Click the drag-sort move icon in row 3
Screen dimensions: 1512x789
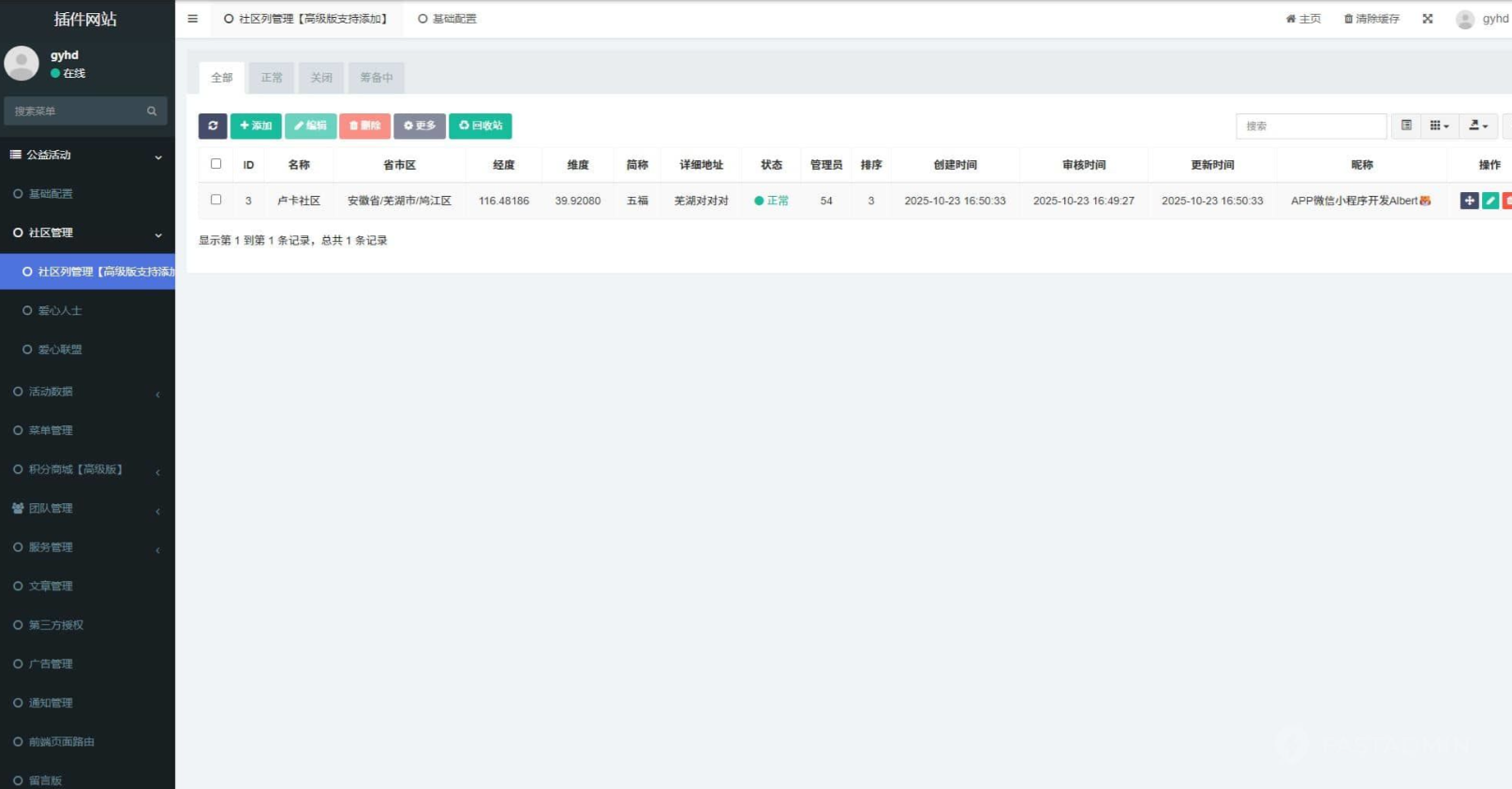[x=1469, y=201]
